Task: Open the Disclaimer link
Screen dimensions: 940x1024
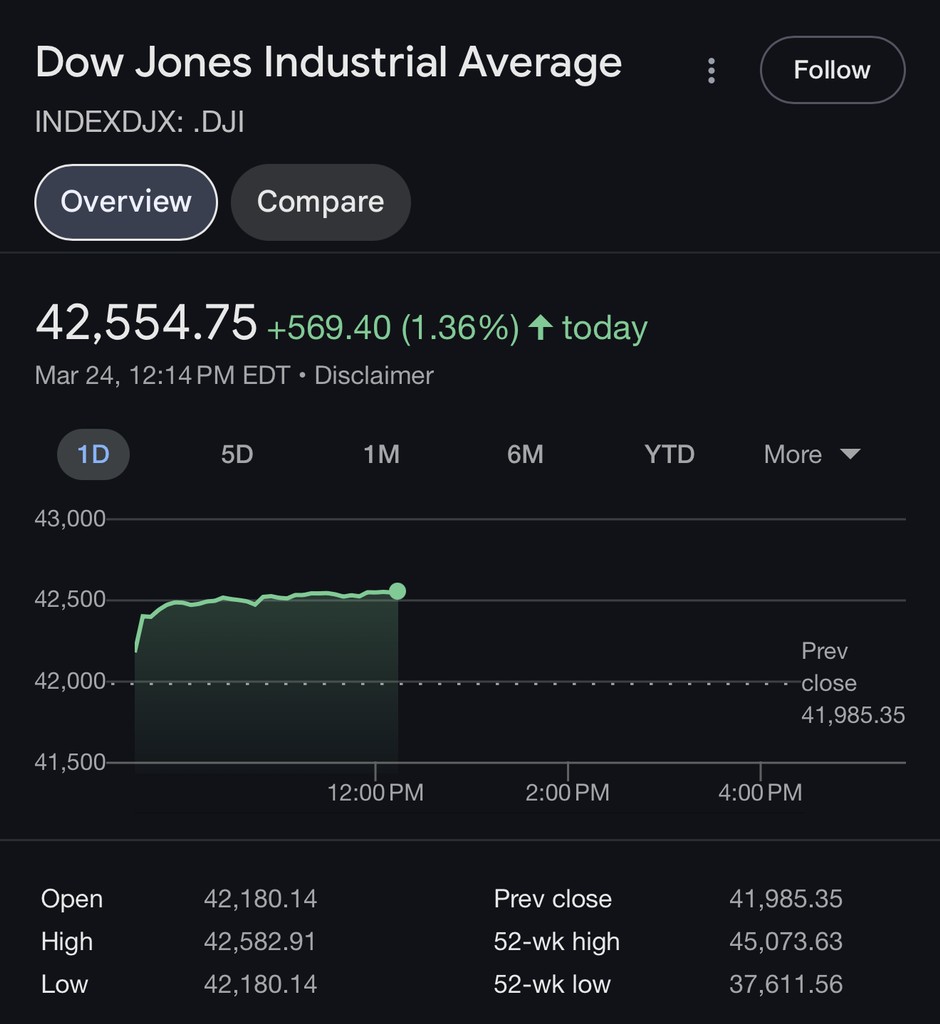Action: coord(374,376)
